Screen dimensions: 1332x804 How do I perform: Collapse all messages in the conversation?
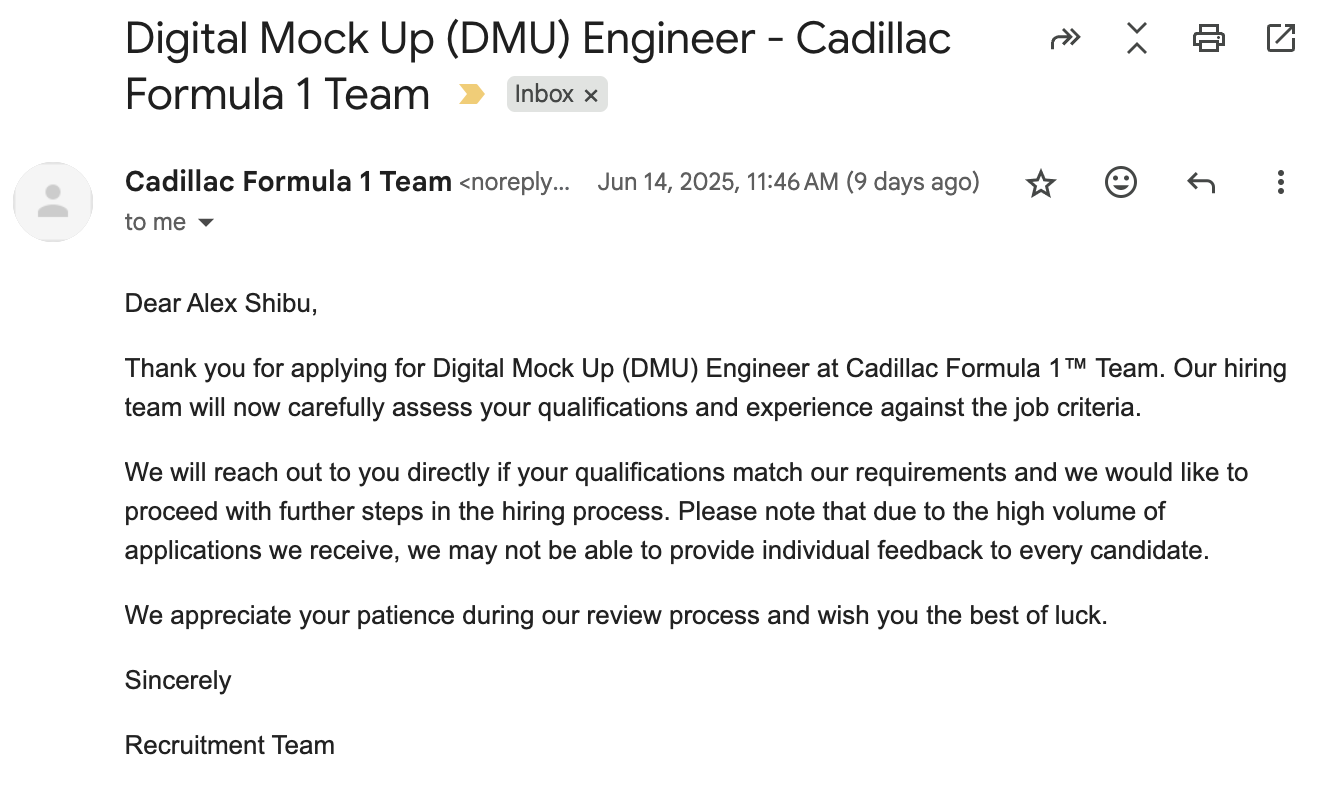pos(1136,39)
